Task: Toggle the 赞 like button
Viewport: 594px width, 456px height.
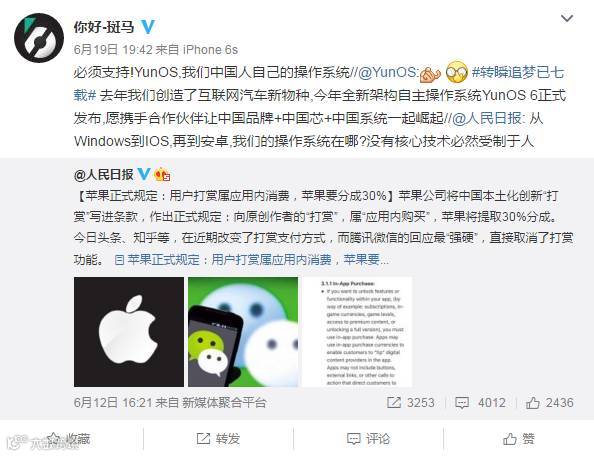Action: click(519, 439)
